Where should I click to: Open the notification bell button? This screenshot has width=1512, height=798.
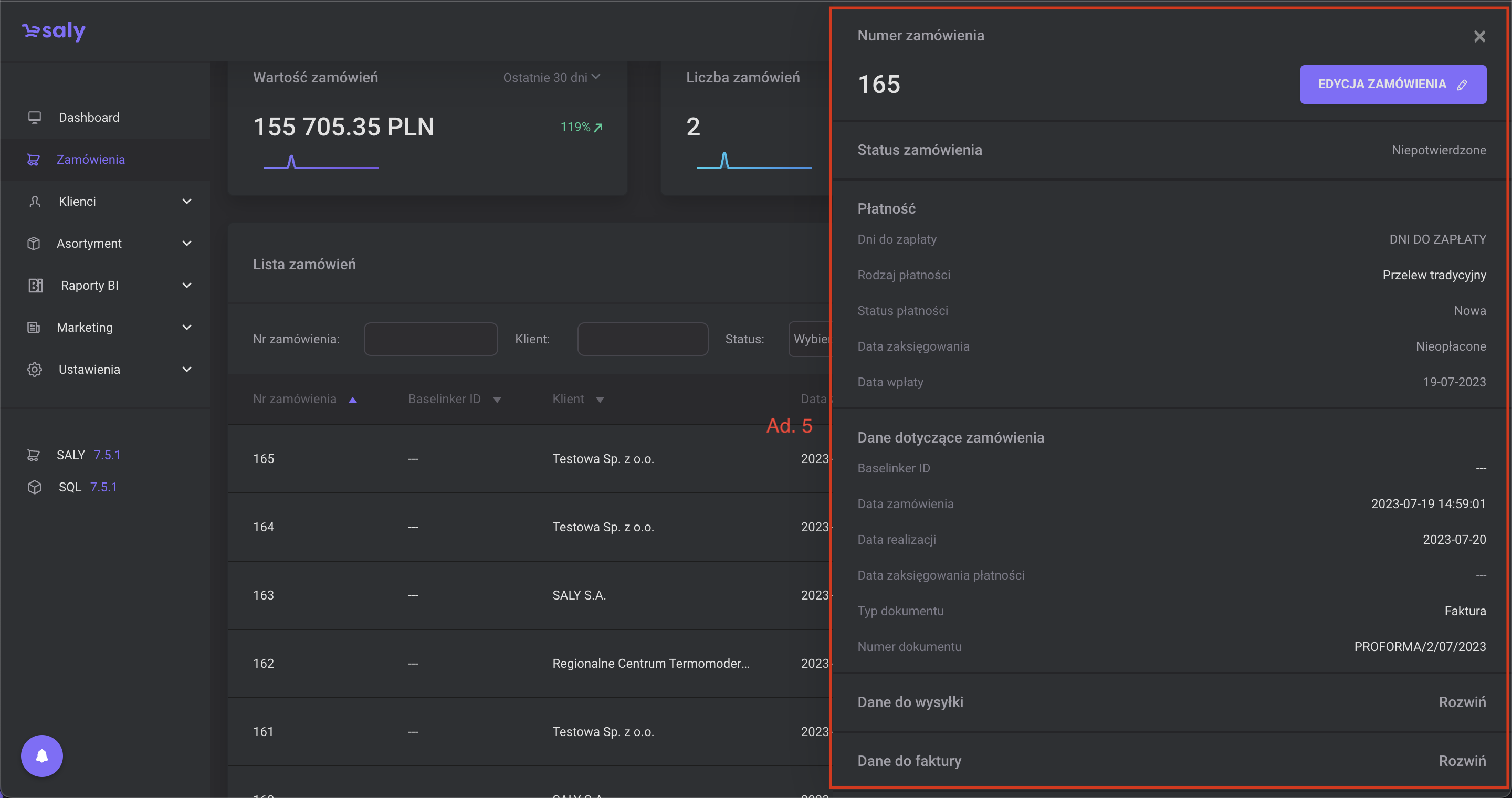click(x=41, y=756)
